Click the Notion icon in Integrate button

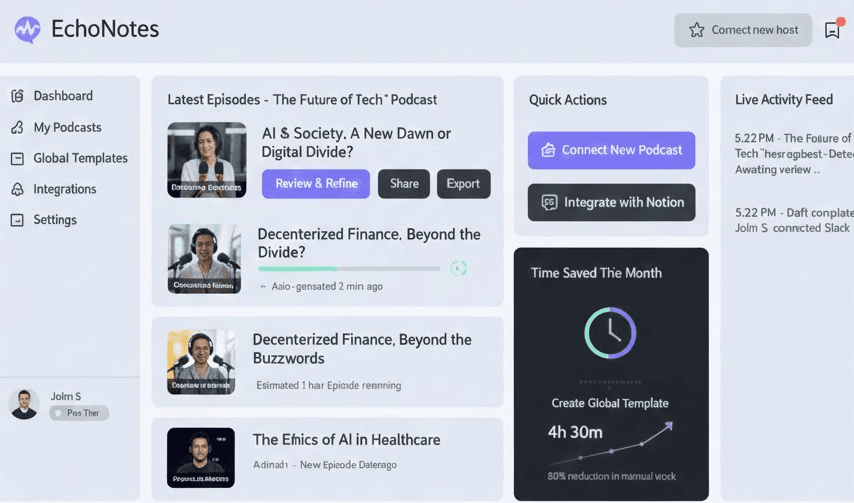[x=549, y=203]
